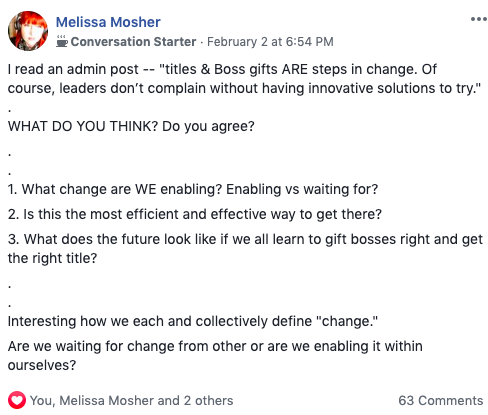
Task: Open Melissa Mosher's profile picture
Action: pos(28,31)
